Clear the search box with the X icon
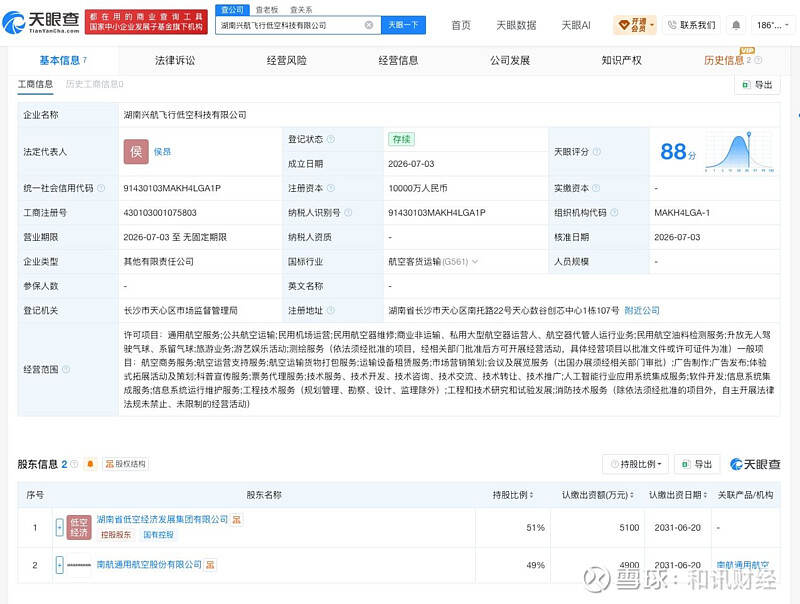This screenshot has width=800, height=604. (368, 25)
